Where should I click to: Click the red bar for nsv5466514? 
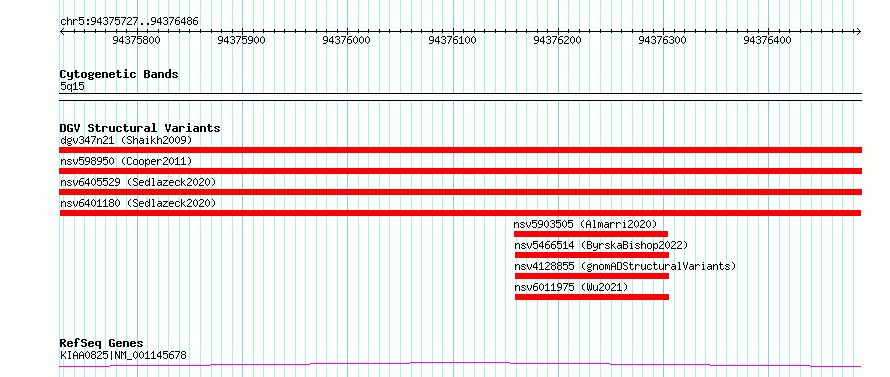coord(592,255)
